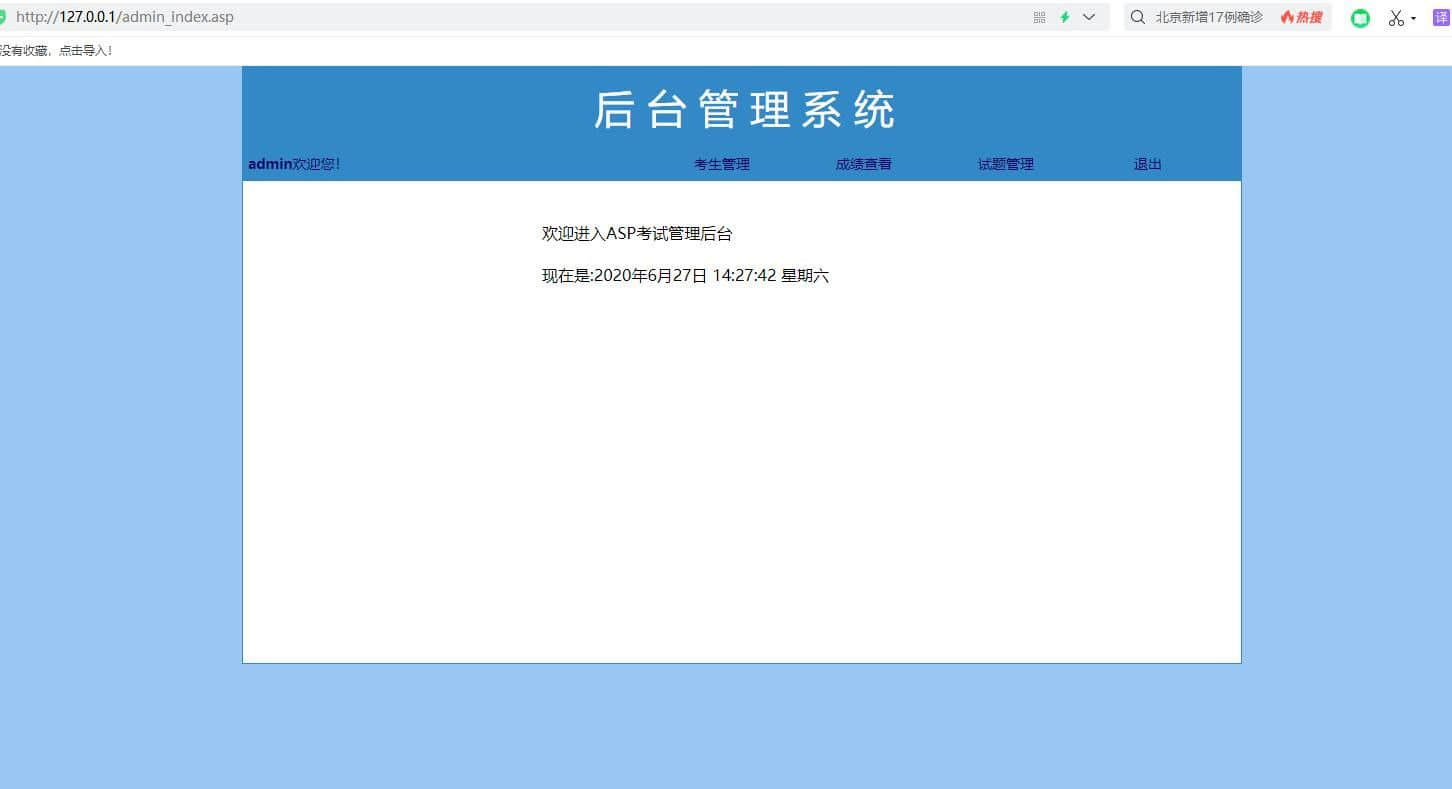Screen dimensions: 1452x789
Task: Open the scissors screenshot dropdown arrow
Action: 1414,18
